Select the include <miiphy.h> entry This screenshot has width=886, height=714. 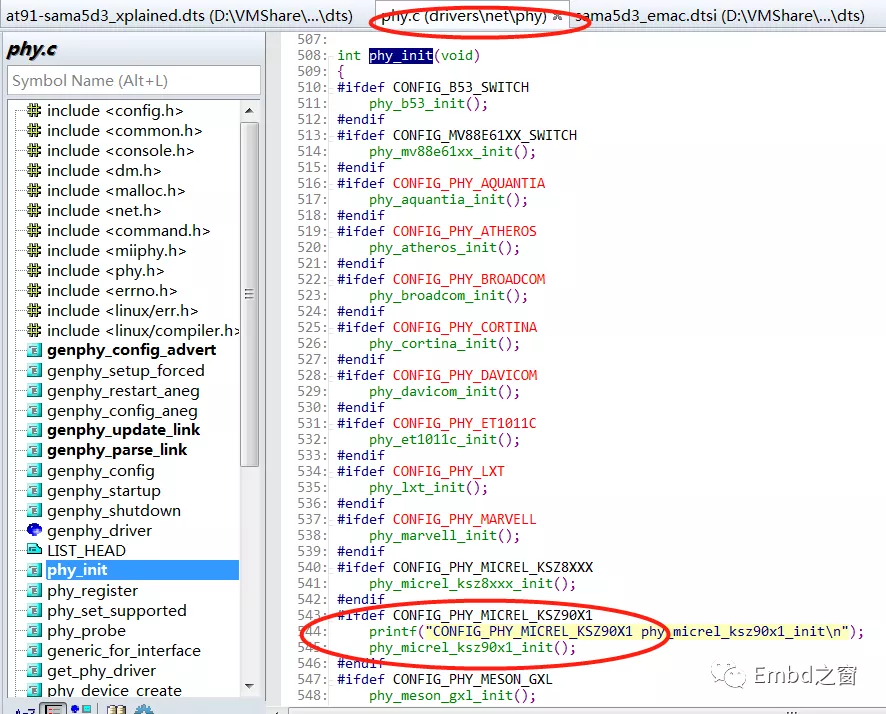click(x=116, y=250)
